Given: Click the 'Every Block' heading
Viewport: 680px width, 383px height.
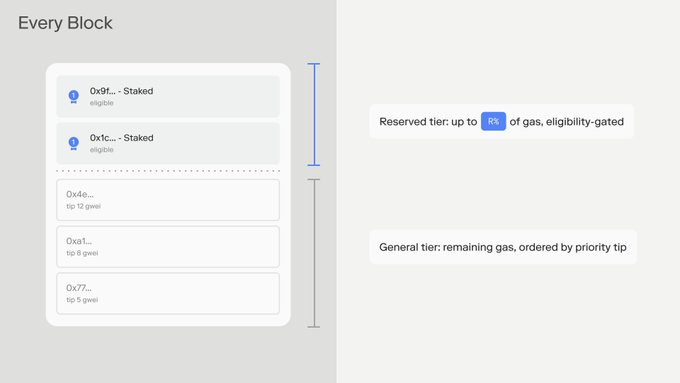Looking at the screenshot, I should click(x=65, y=23).
